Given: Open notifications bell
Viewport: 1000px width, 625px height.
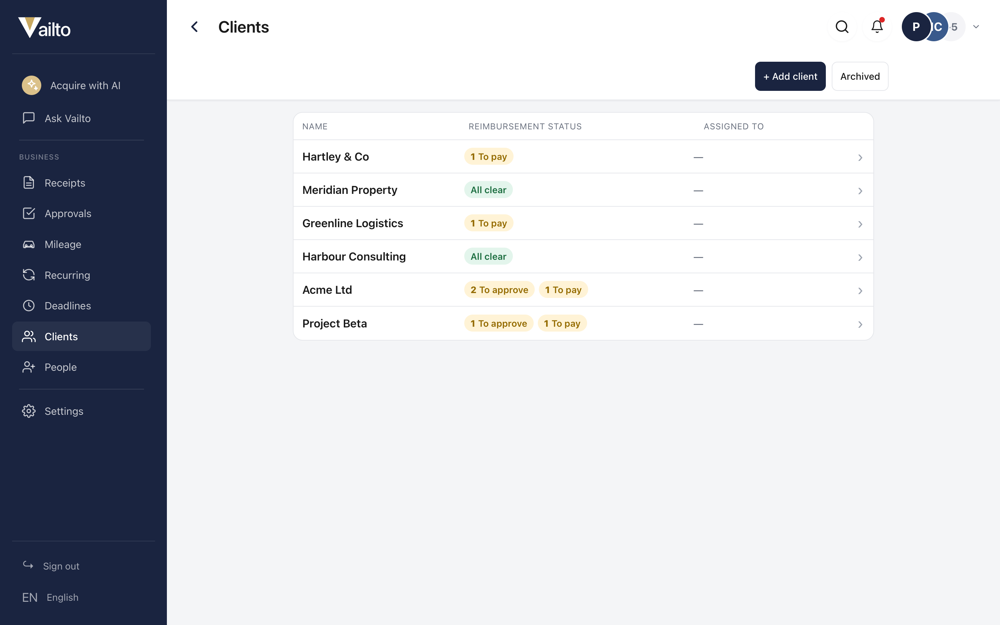Looking at the screenshot, I should pyautogui.click(x=877, y=27).
